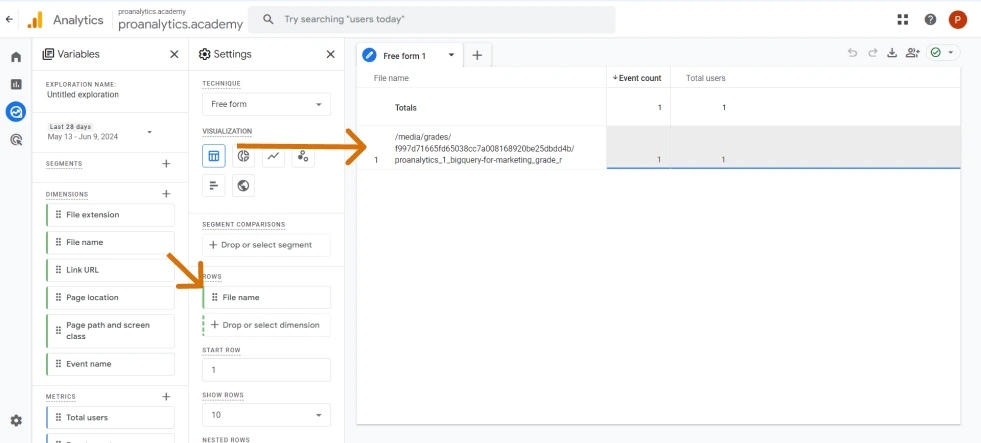Select File name chip in Rows
The height and width of the screenshot is (443, 981).
click(x=267, y=297)
